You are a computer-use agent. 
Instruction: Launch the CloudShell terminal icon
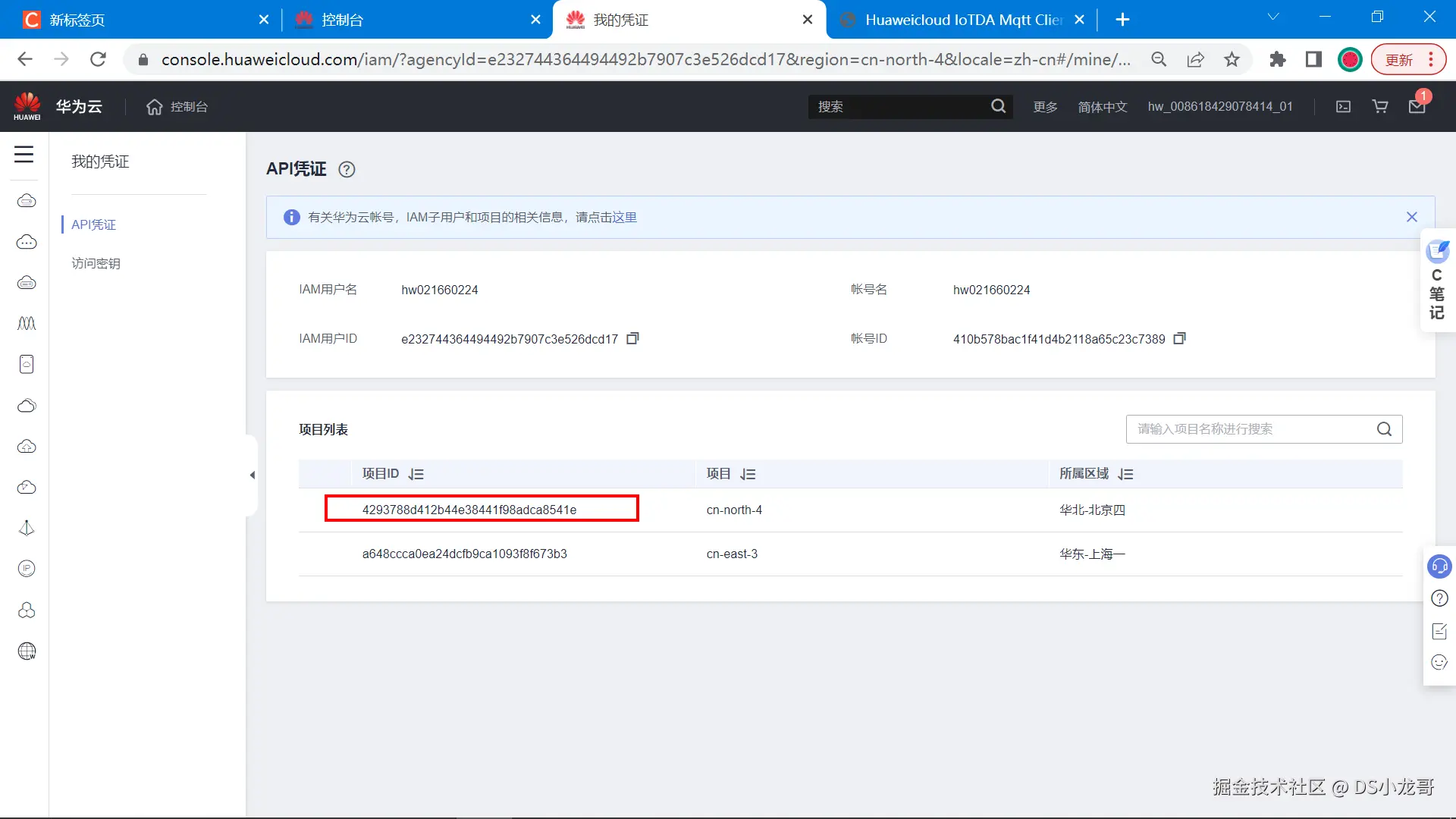[1343, 107]
